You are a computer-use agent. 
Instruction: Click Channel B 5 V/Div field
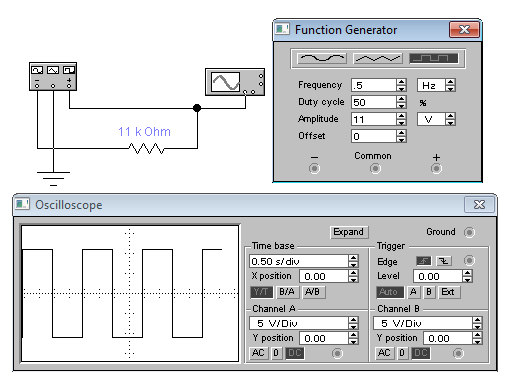click(x=423, y=323)
